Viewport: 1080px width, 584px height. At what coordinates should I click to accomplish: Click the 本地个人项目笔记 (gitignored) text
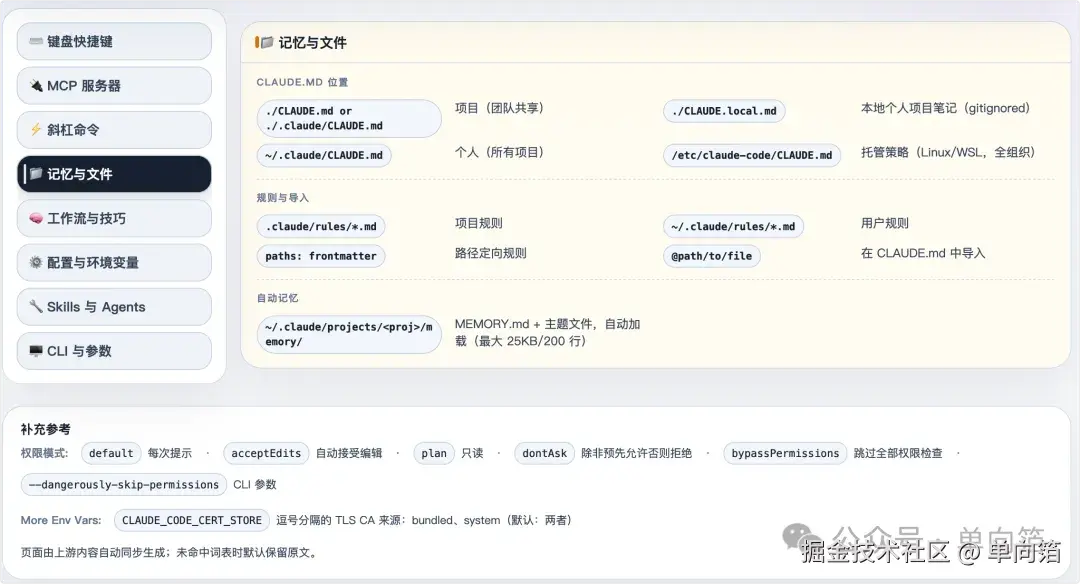pos(946,108)
